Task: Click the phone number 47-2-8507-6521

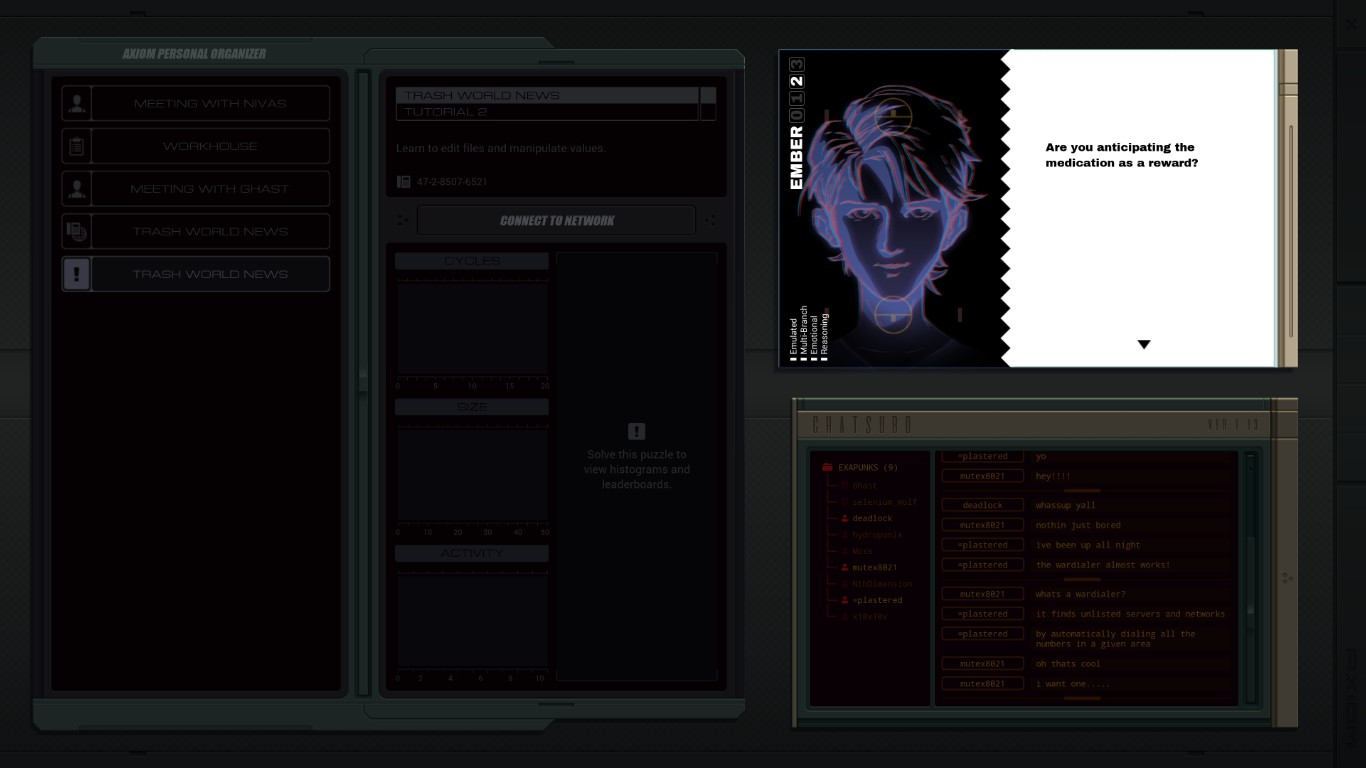Action: [451, 182]
